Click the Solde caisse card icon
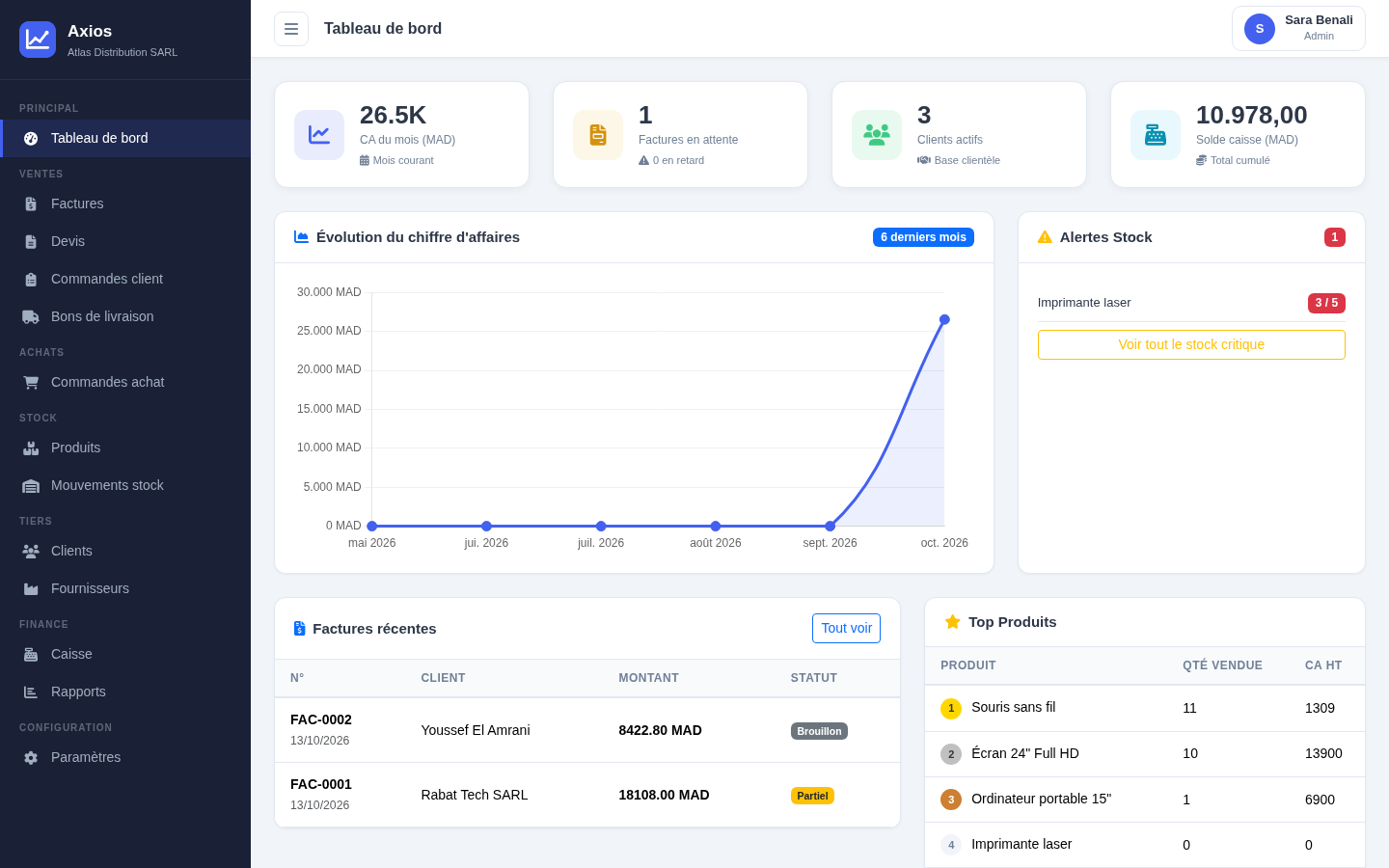The height and width of the screenshot is (868, 1389). (1156, 135)
